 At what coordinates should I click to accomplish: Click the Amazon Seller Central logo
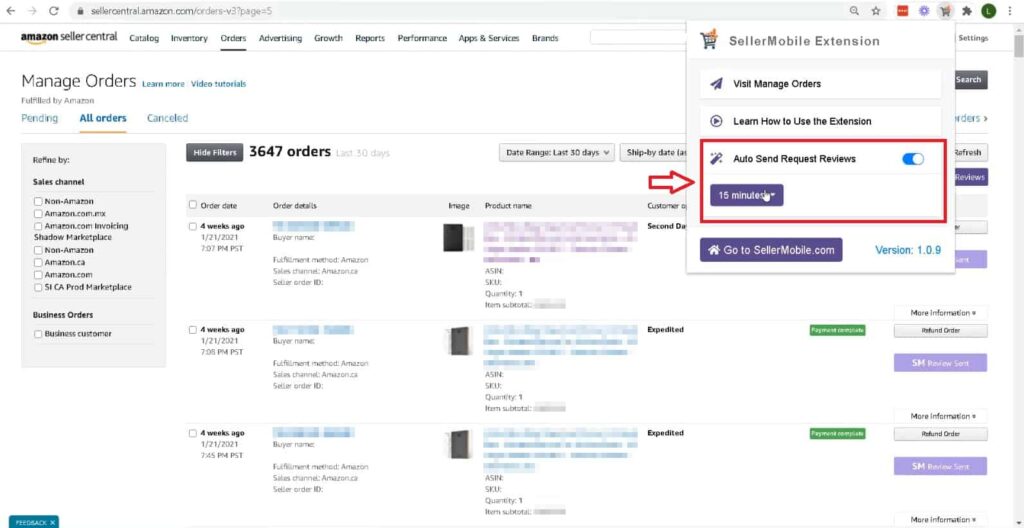[x=69, y=37]
